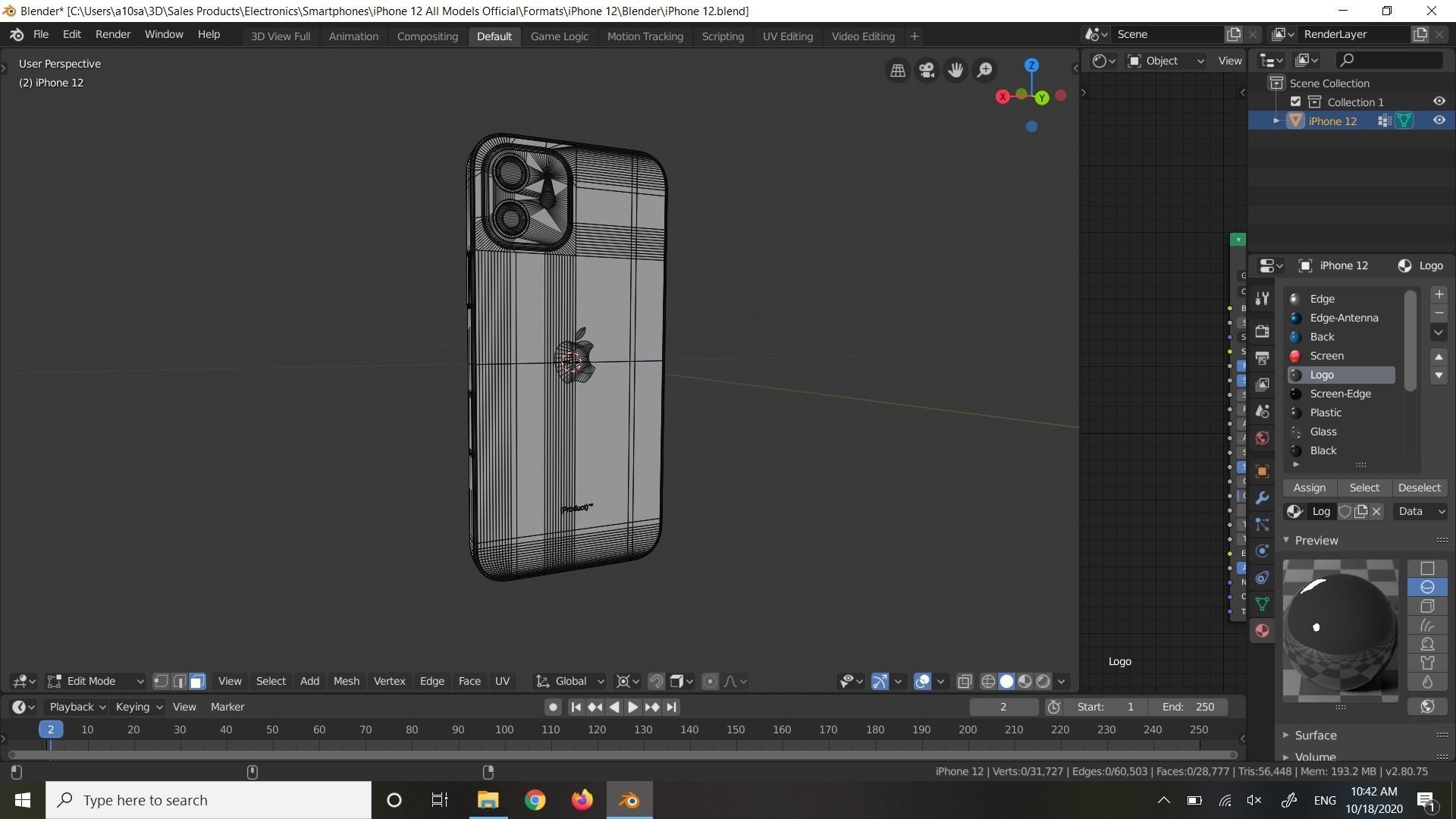
Task: Open the Scene properties tab
Action: pos(1262,411)
